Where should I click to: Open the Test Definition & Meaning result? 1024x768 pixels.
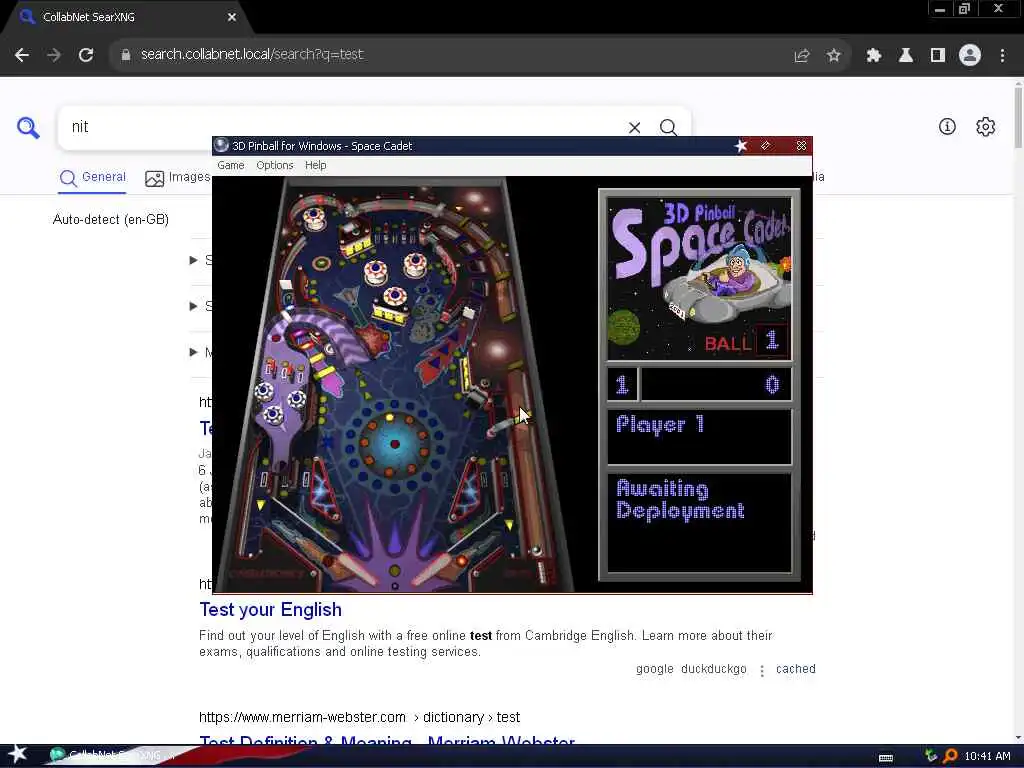click(x=387, y=740)
